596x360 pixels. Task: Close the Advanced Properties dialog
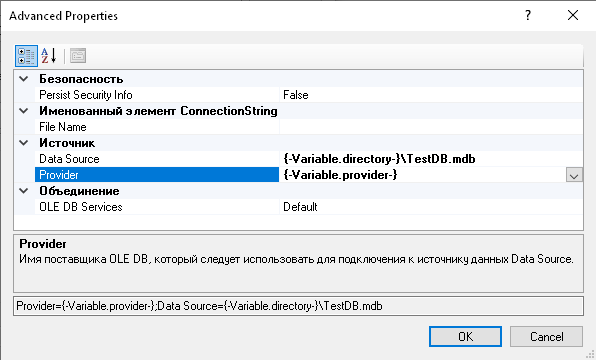click(573, 15)
